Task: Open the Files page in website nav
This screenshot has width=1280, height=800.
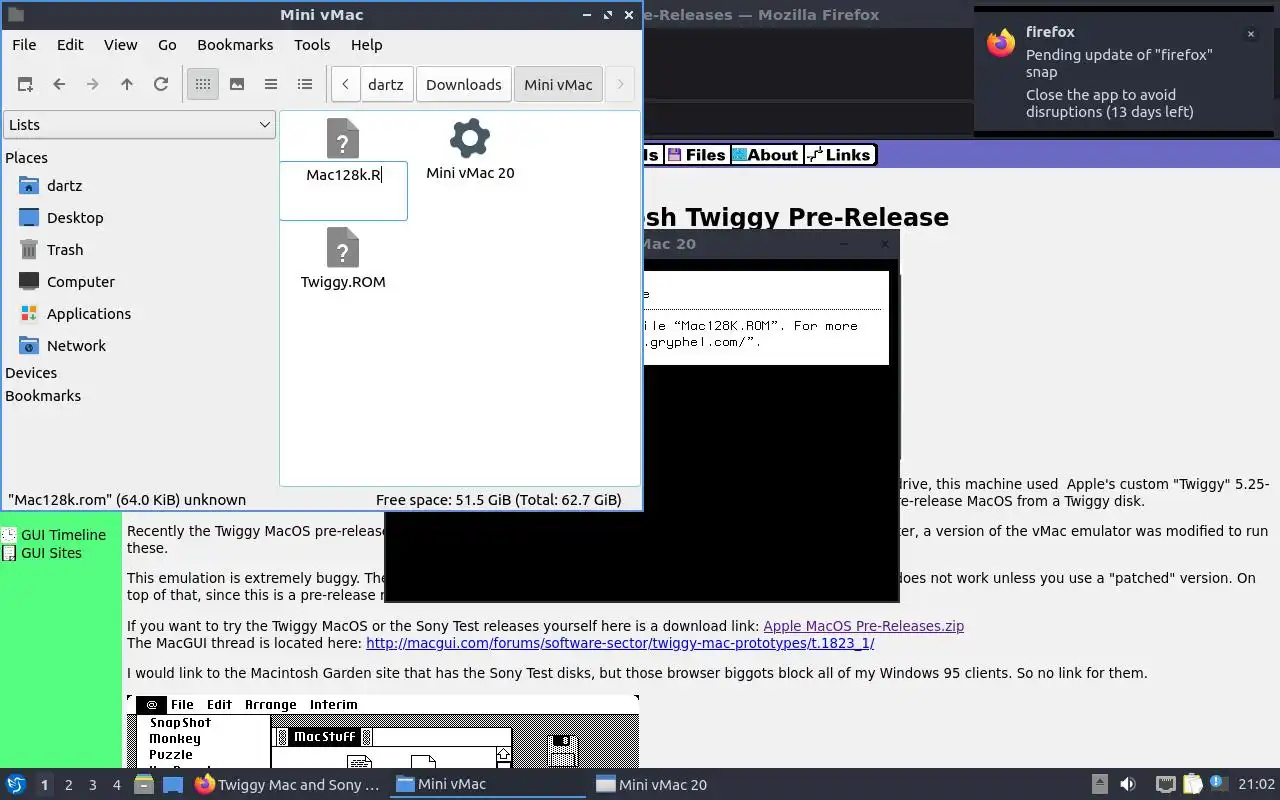Action: point(697,155)
